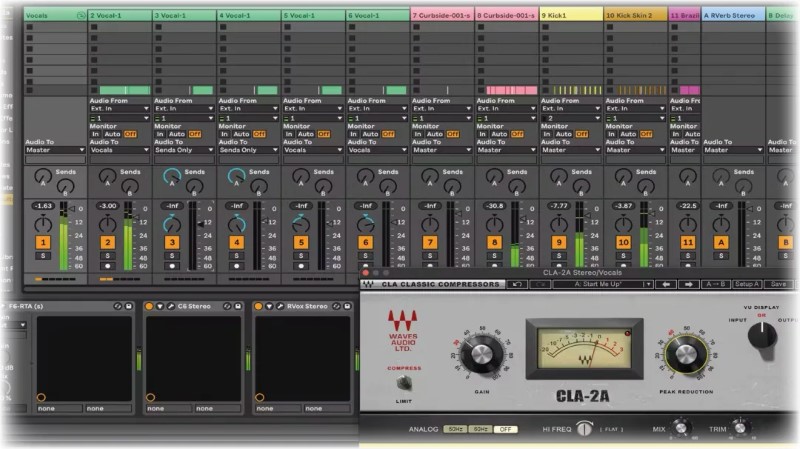This screenshot has width=800, height=449.
Task: Click the HI FREQ screw knob
Action: (x=585, y=428)
